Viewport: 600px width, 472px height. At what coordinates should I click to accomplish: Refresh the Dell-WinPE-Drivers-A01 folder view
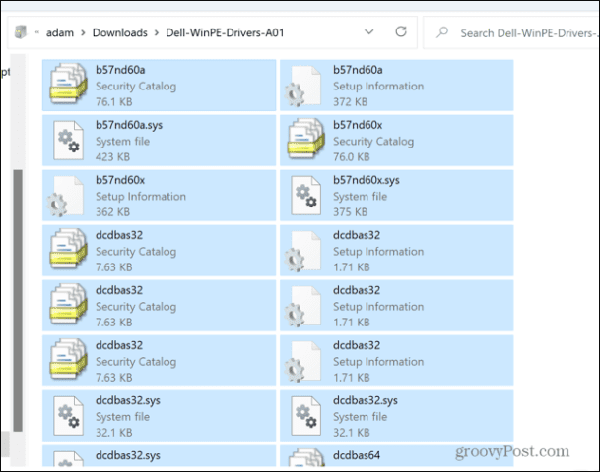click(x=401, y=32)
